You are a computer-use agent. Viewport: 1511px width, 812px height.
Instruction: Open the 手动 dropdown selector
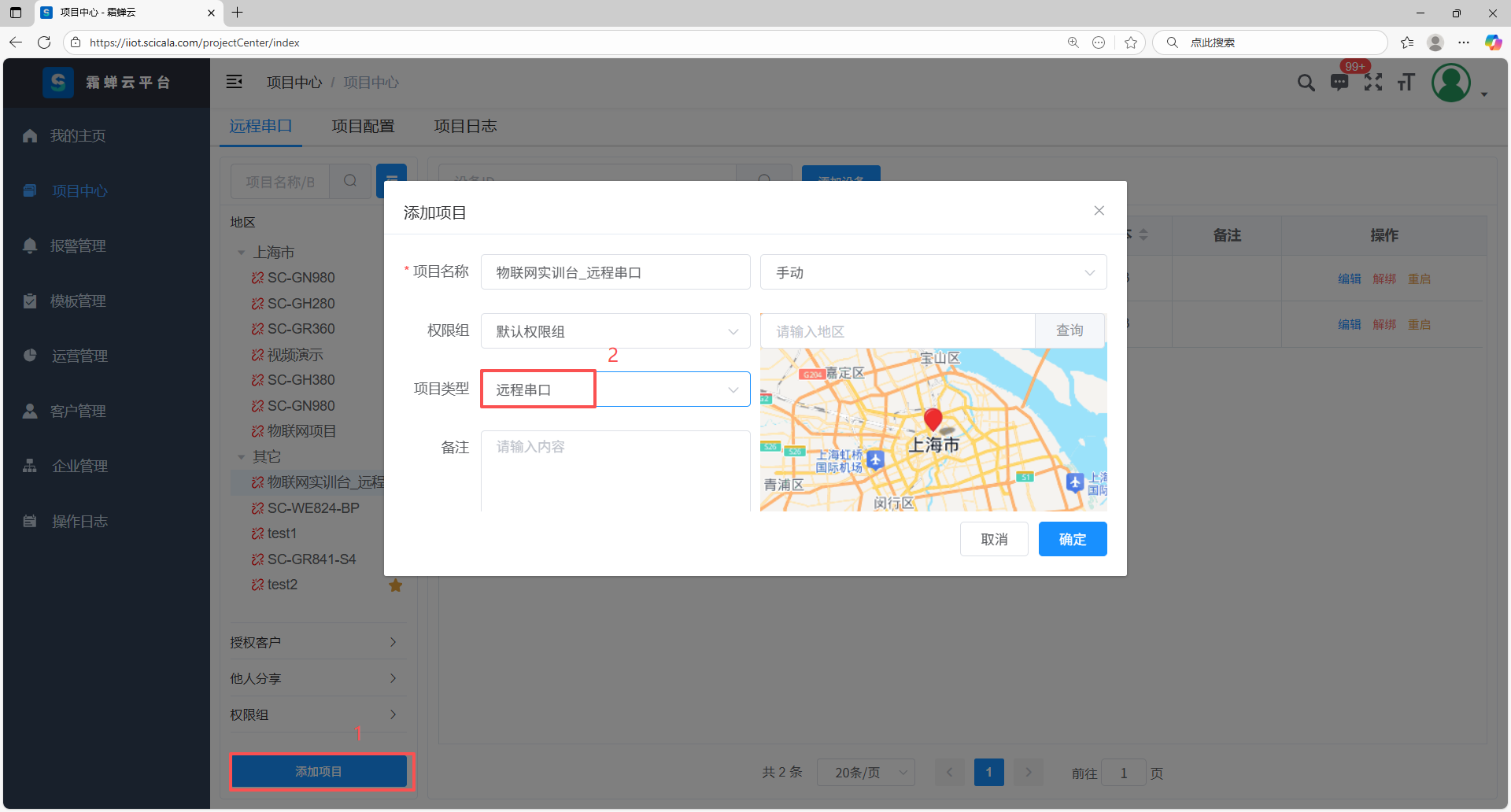tap(933, 272)
